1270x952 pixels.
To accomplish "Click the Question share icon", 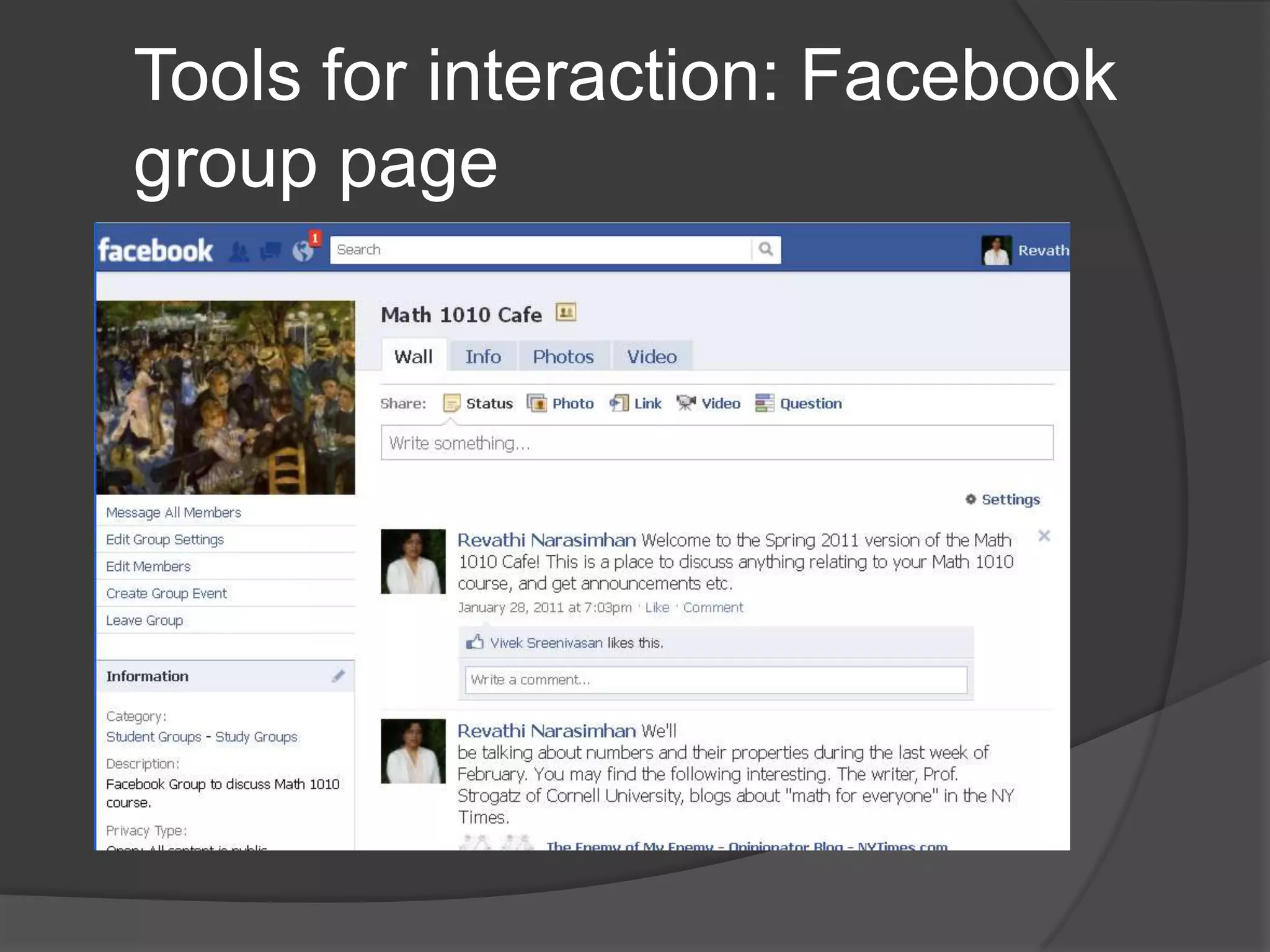I will [x=765, y=403].
